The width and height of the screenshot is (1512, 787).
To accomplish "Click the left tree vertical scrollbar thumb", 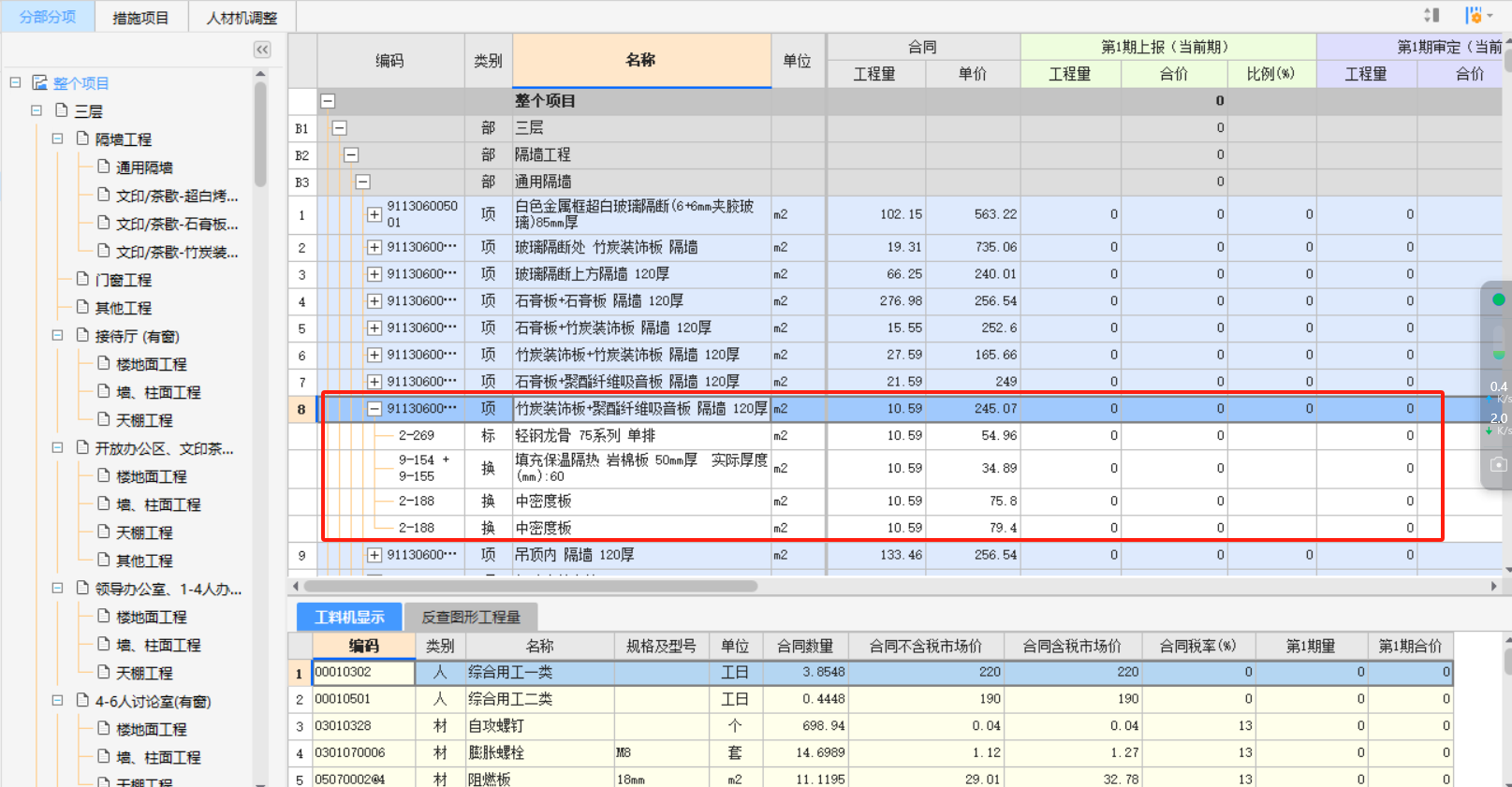I will pos(260,134).
